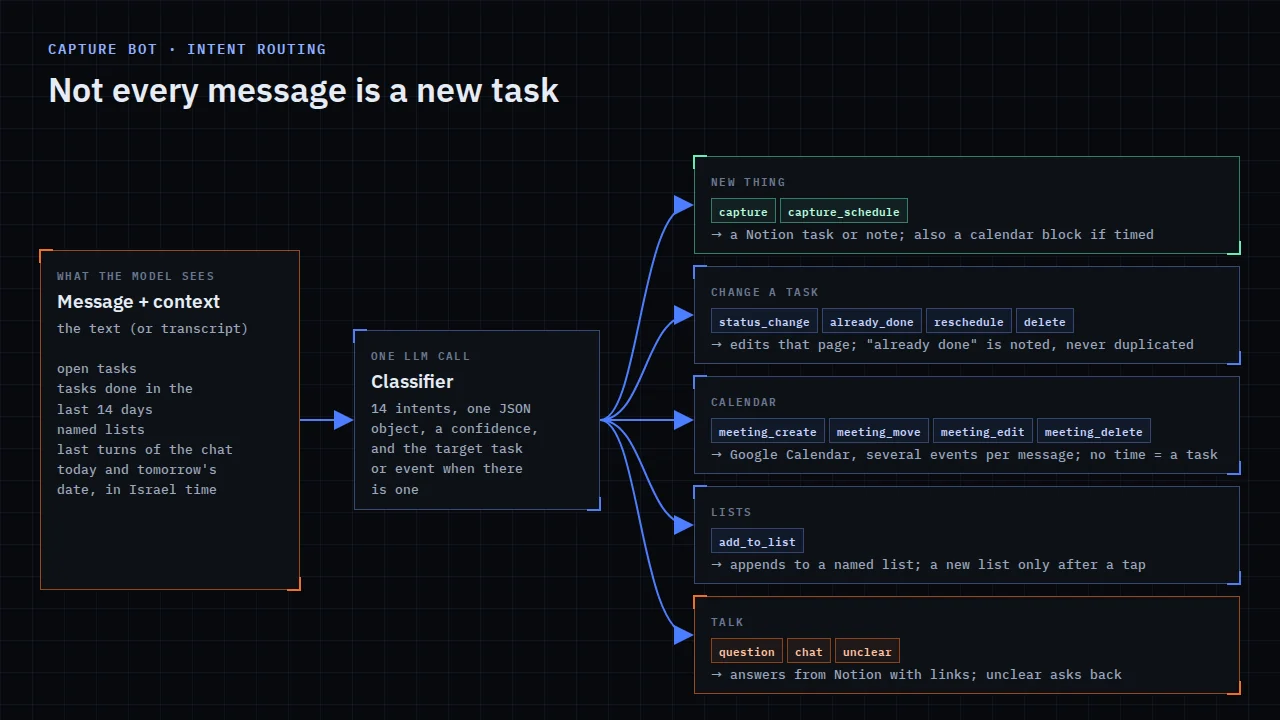Click the 'CAPTURE BOT · INTENT ROUTING' header
Screen dimensions: 1280x720
(x=187, y=49)
